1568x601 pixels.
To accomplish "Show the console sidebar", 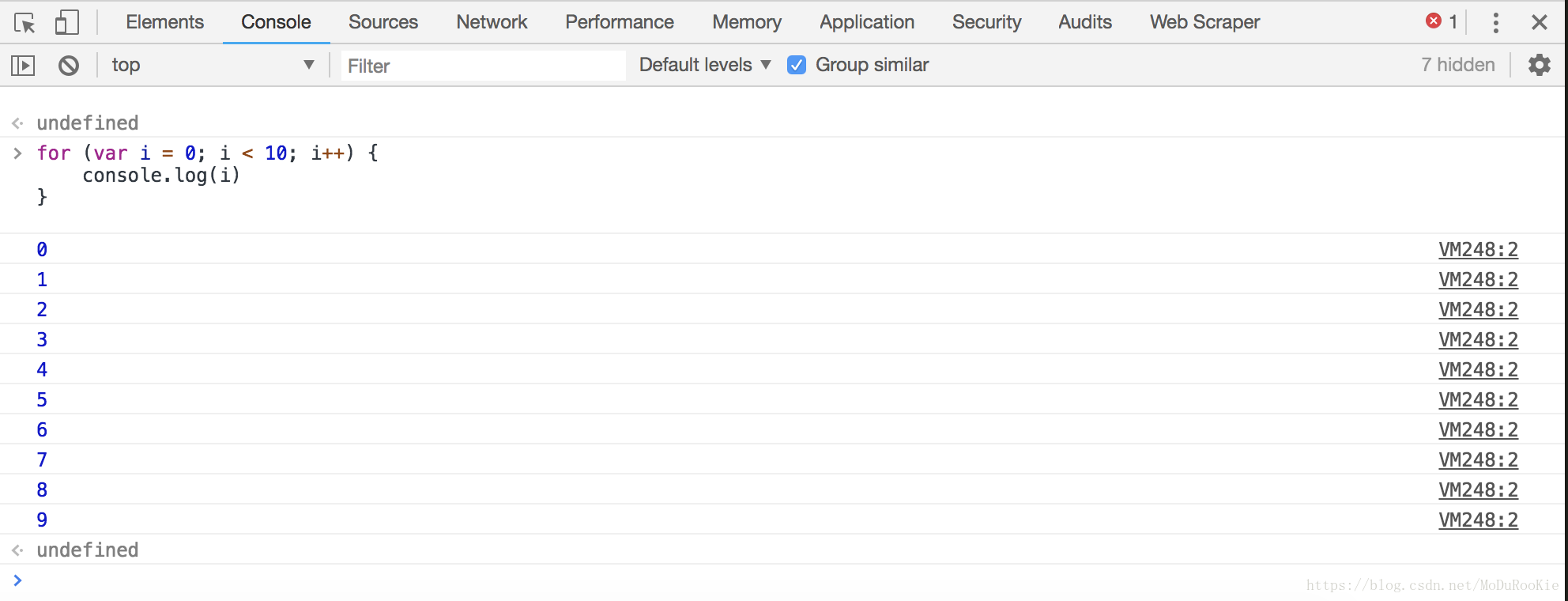I will pos(23,65).
